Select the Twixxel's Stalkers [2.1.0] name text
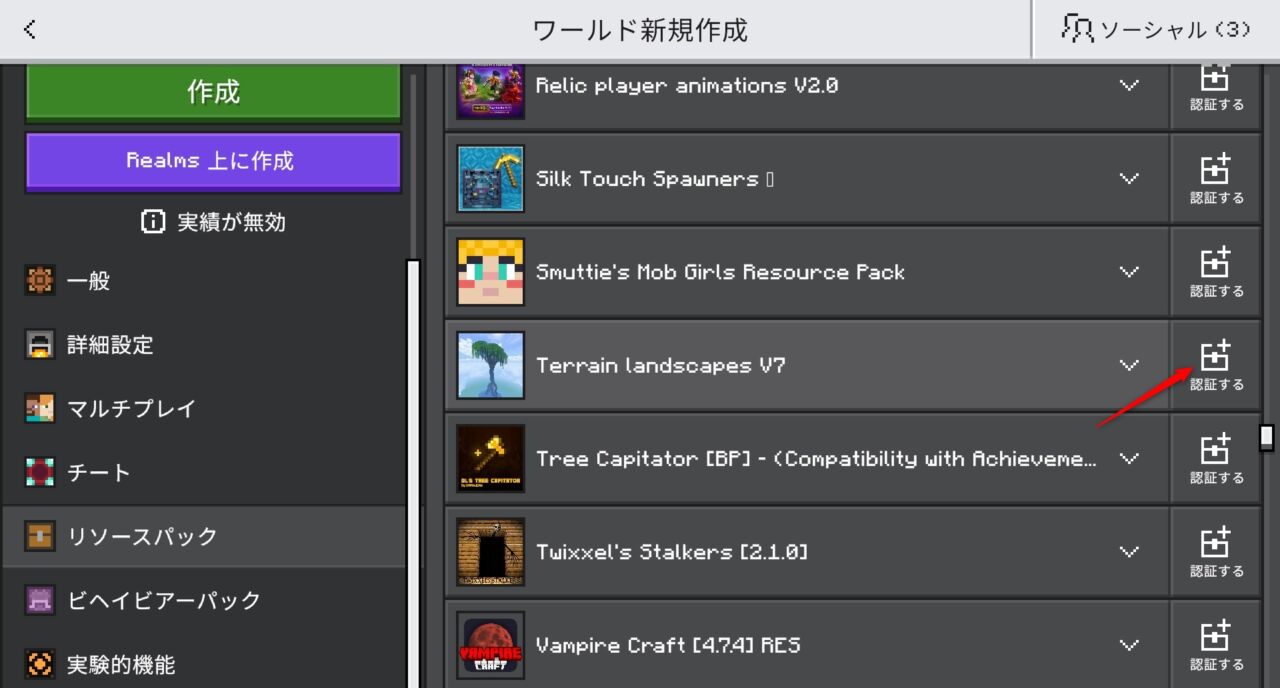This screenshot has width=1280, height=688. pyautogui.click(x=672, y=552)
